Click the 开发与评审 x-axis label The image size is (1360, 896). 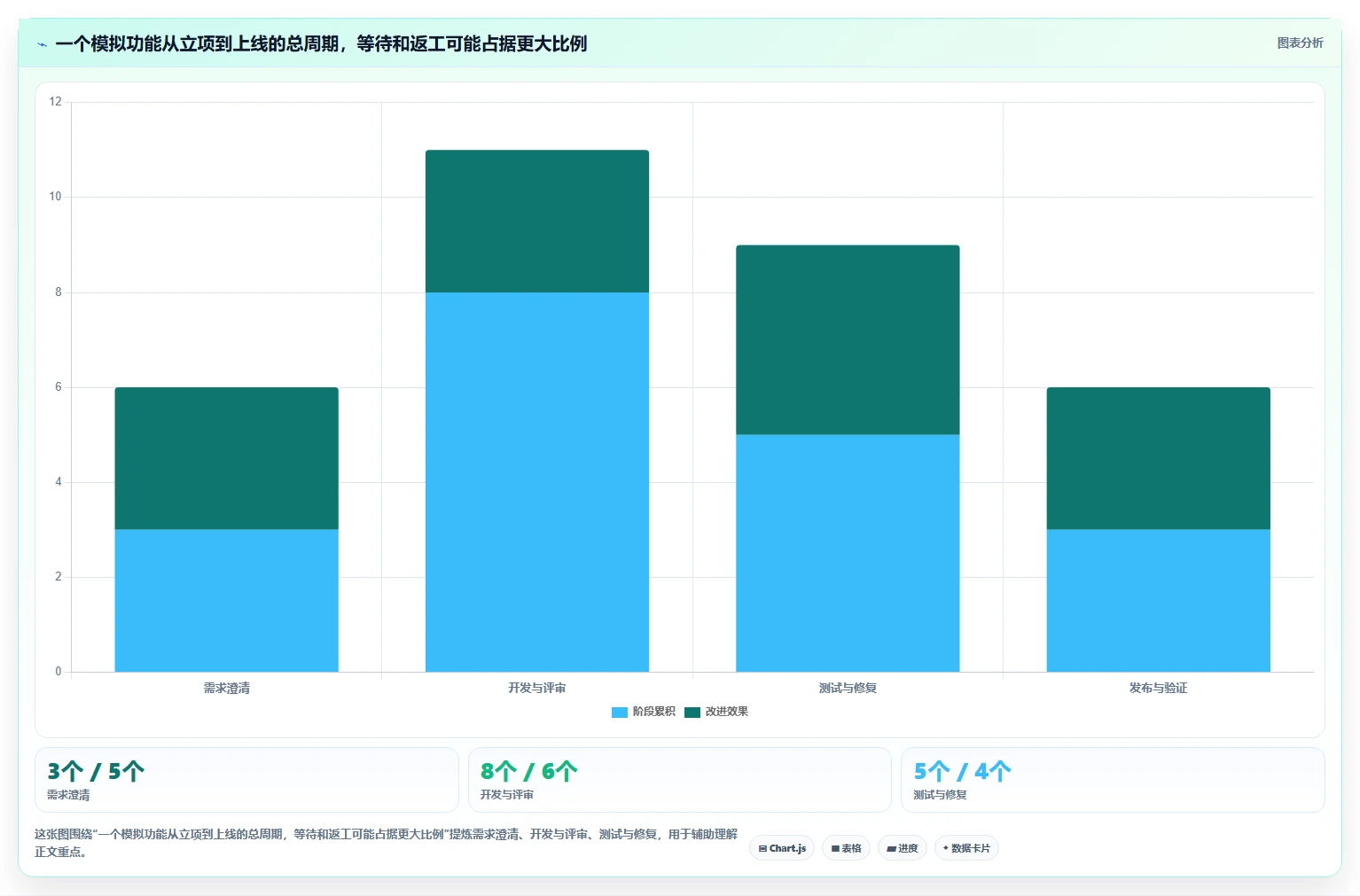tap(537, 688)
